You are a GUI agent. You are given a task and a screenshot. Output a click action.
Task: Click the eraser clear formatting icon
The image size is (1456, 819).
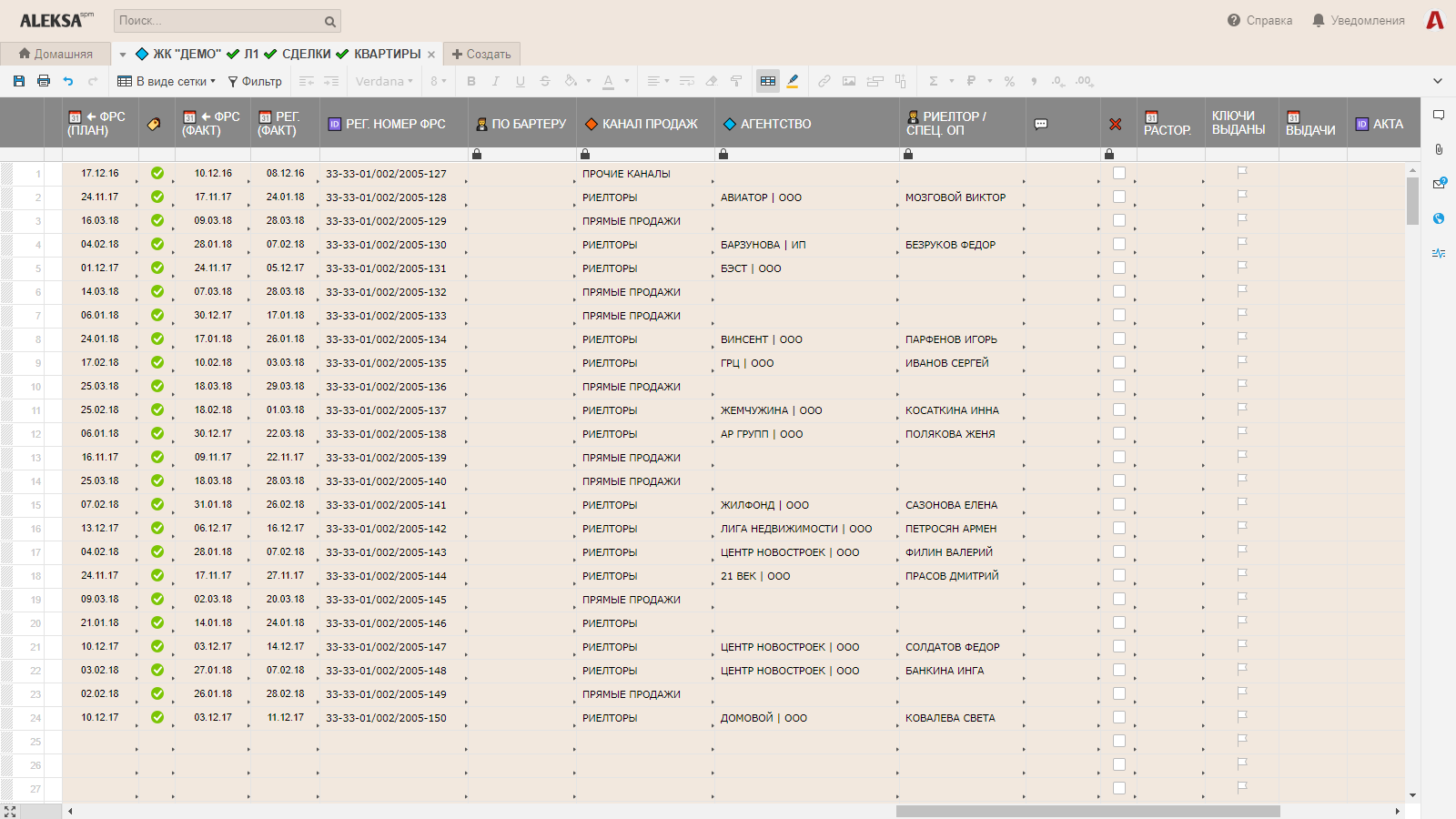712,81
